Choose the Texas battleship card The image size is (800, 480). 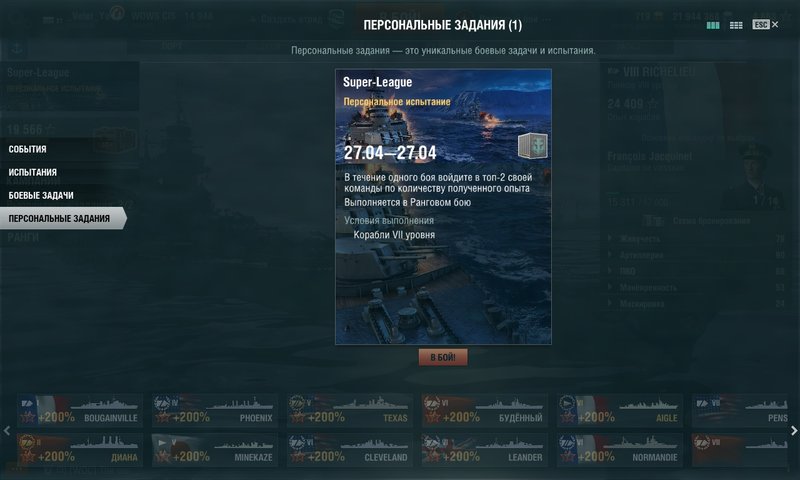tap(349, 410)
